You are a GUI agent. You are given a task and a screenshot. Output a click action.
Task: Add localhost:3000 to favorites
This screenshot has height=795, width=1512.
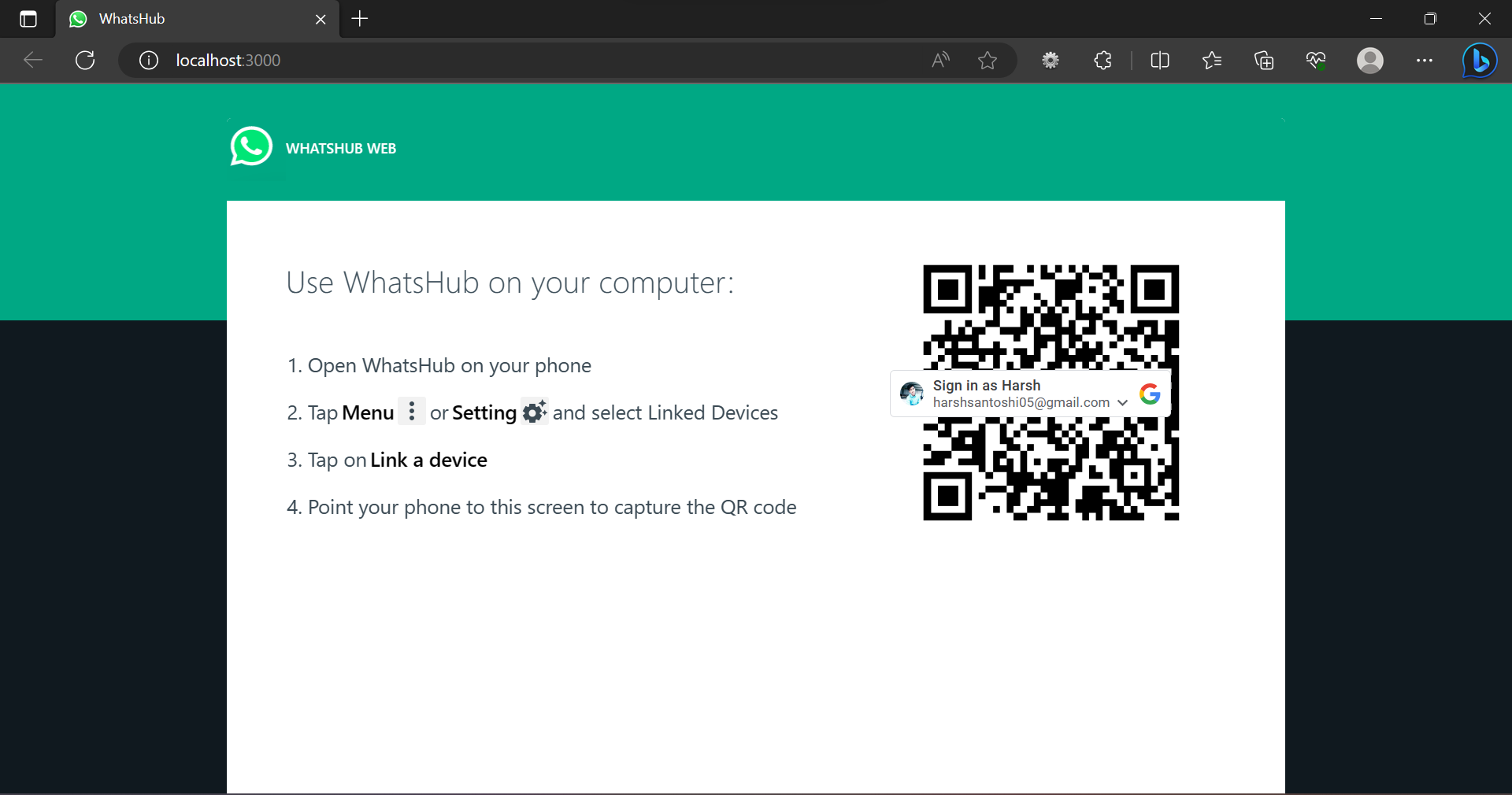(x=988, y=61)
